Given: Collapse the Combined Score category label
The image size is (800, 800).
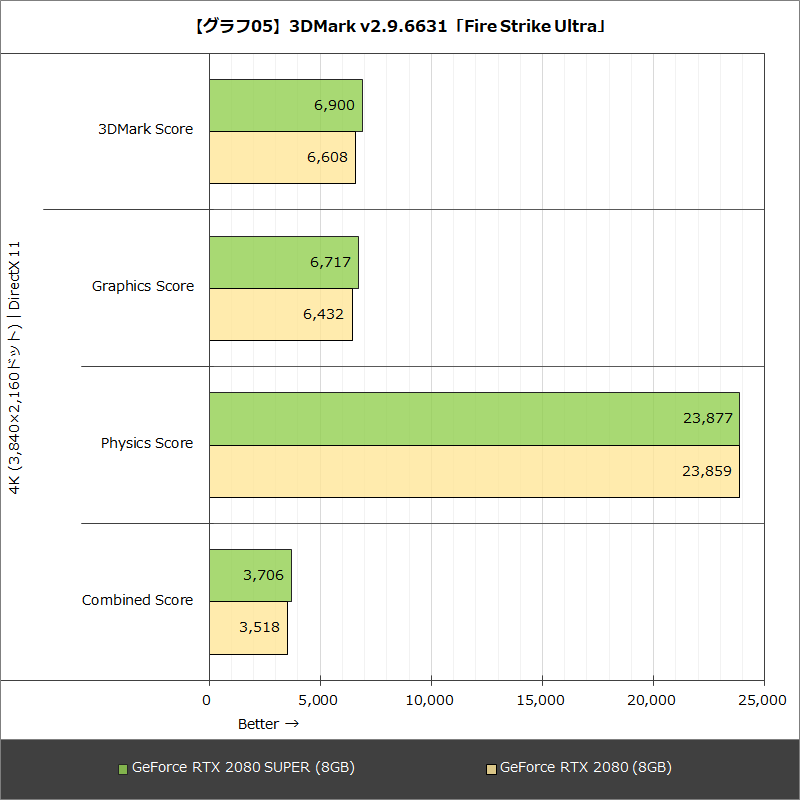Looking at the screenshot, I should tap(137, 600).
